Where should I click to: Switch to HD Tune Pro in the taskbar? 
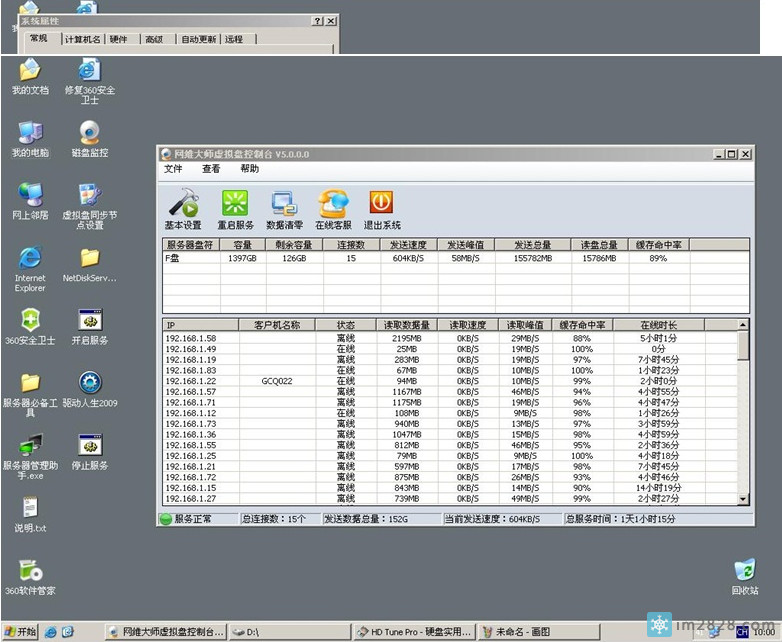414,632
